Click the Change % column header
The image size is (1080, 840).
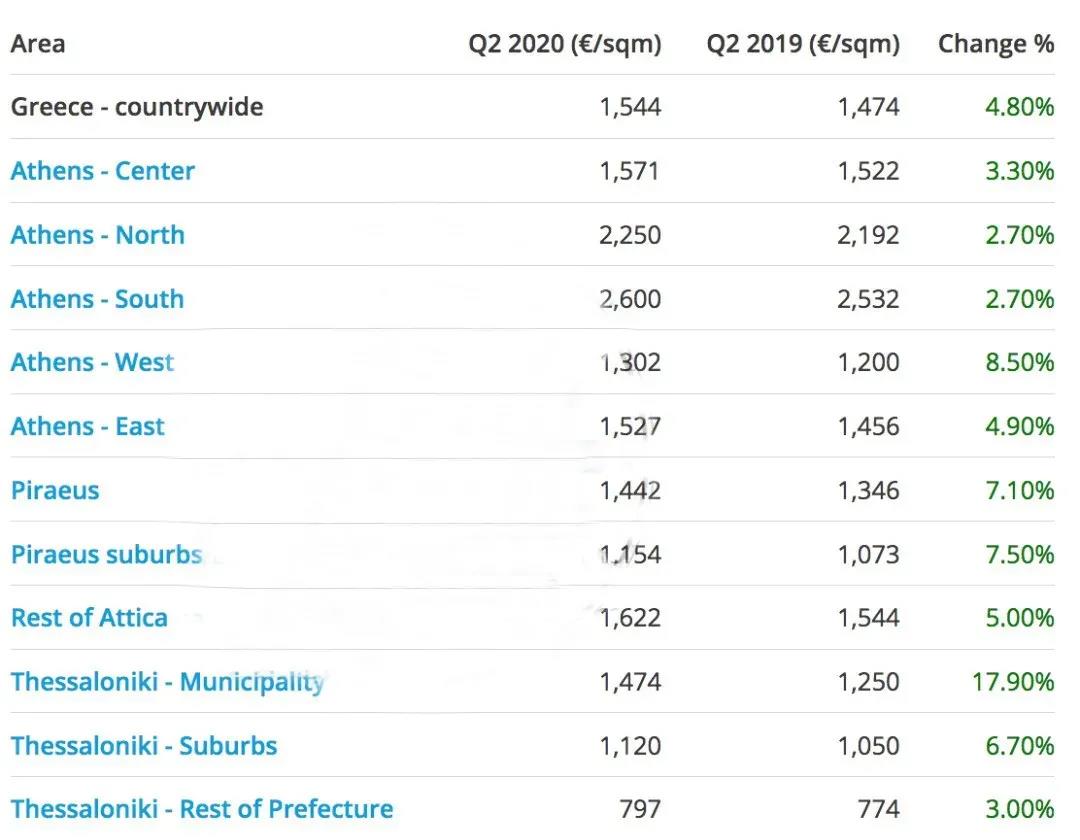995,44
